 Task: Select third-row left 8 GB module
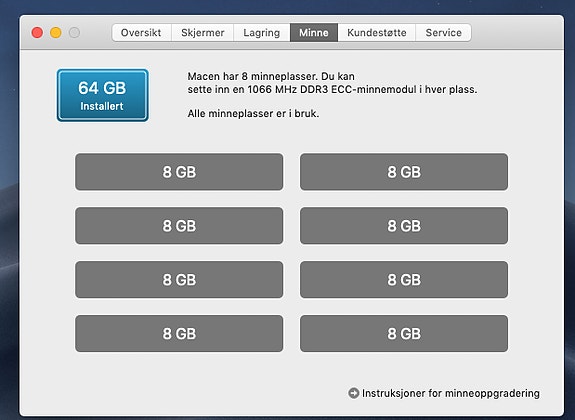179,280
